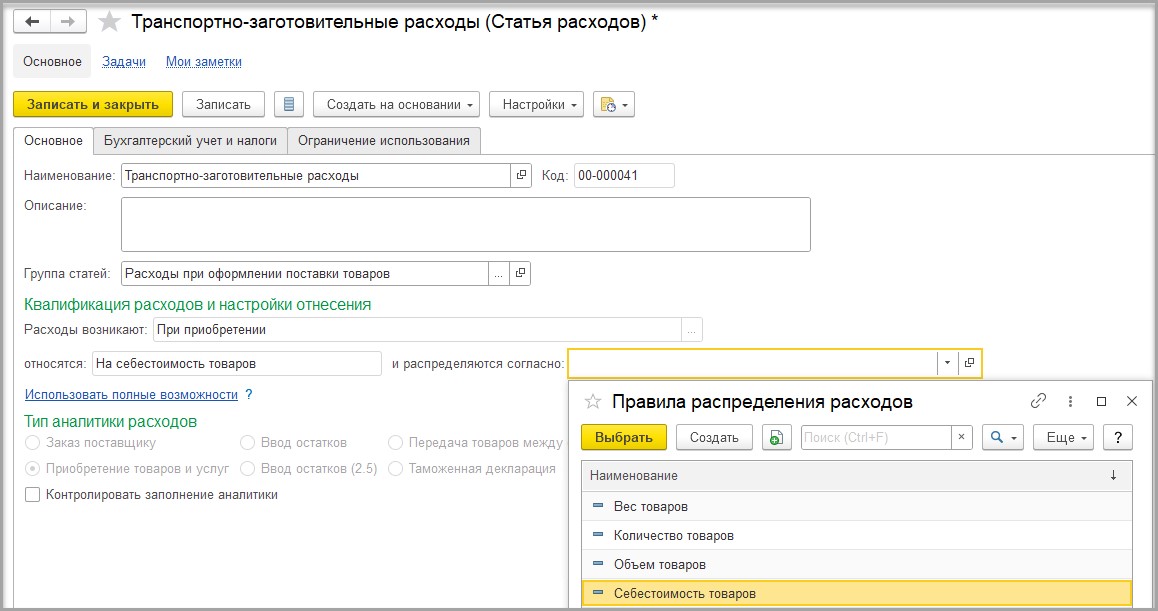
Task: Expand the Создать на основании dropdown
Action: click(x=397, y=104)
